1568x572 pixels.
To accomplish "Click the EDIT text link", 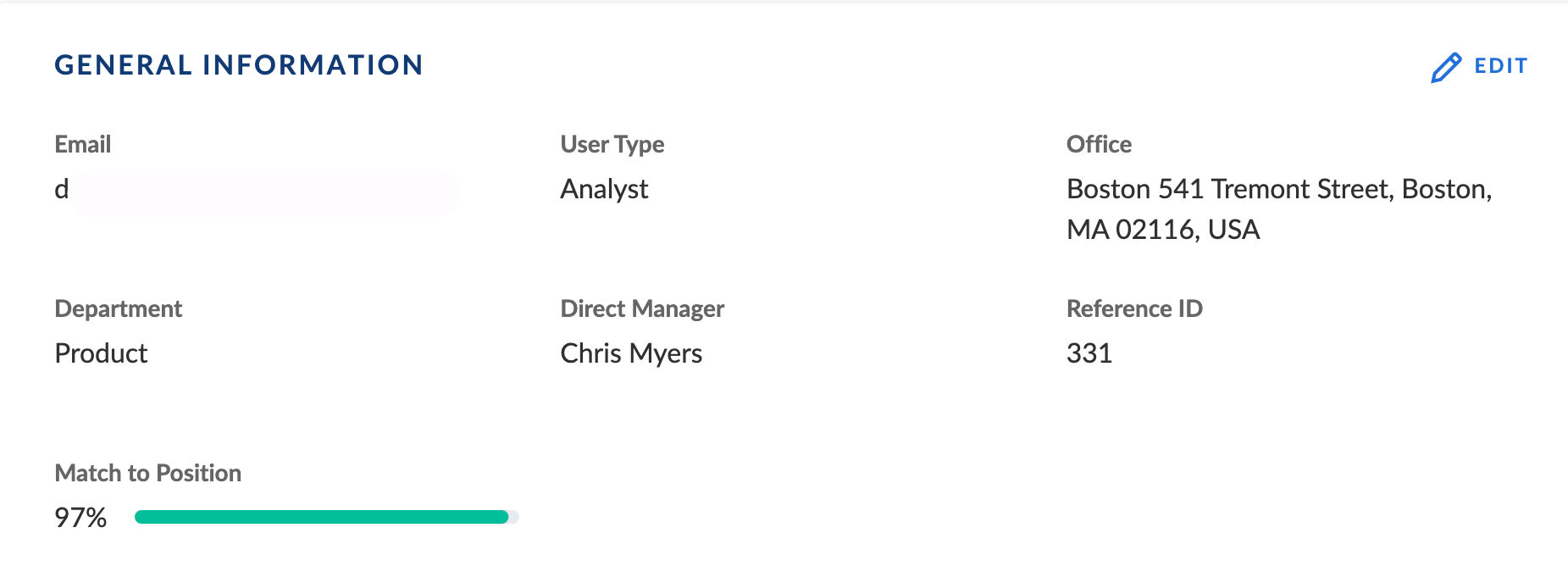I will [1500, 66].
